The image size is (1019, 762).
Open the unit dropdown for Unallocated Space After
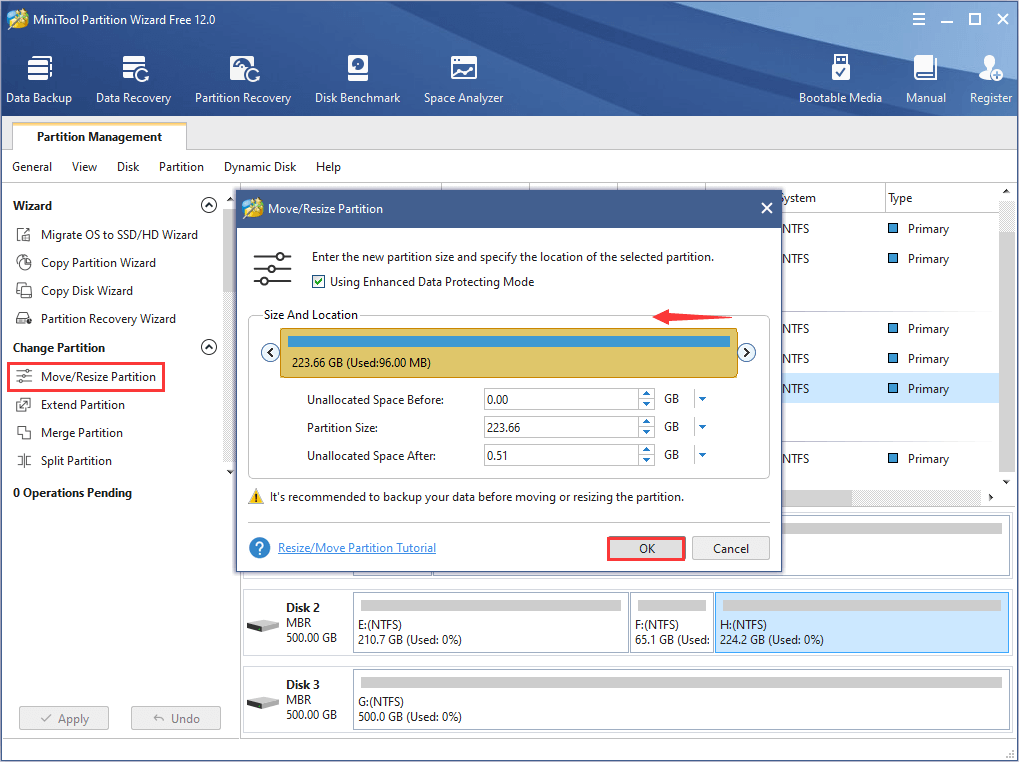pyautogui.click(x=703, y=455)
